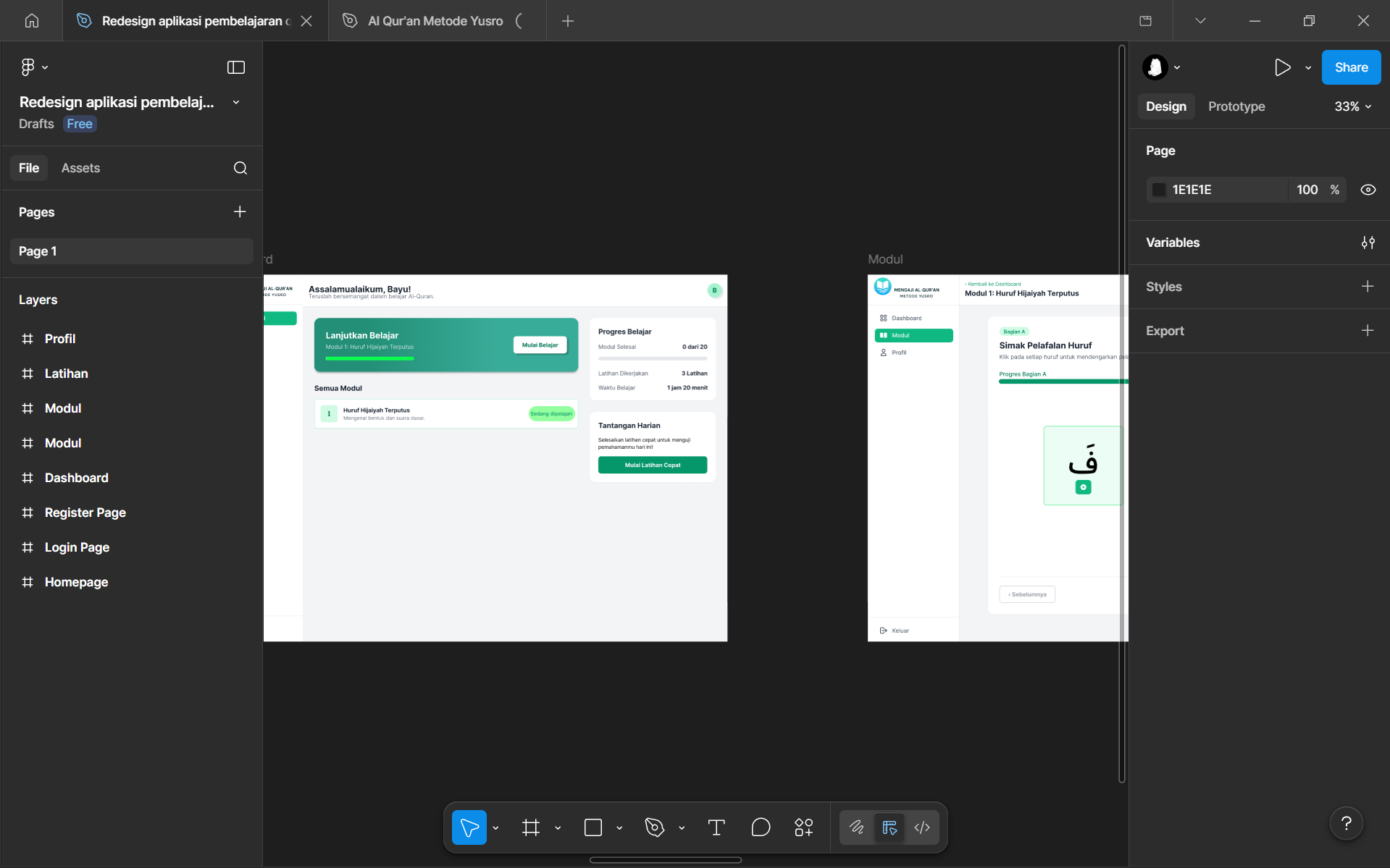1390x868 pixels.
Task: Click the tab bar dropdown chevron
Action: [1200, 21]
